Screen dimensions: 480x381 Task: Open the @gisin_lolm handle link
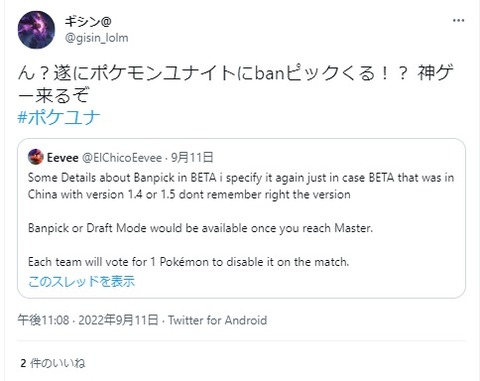(x=97, y=38)
